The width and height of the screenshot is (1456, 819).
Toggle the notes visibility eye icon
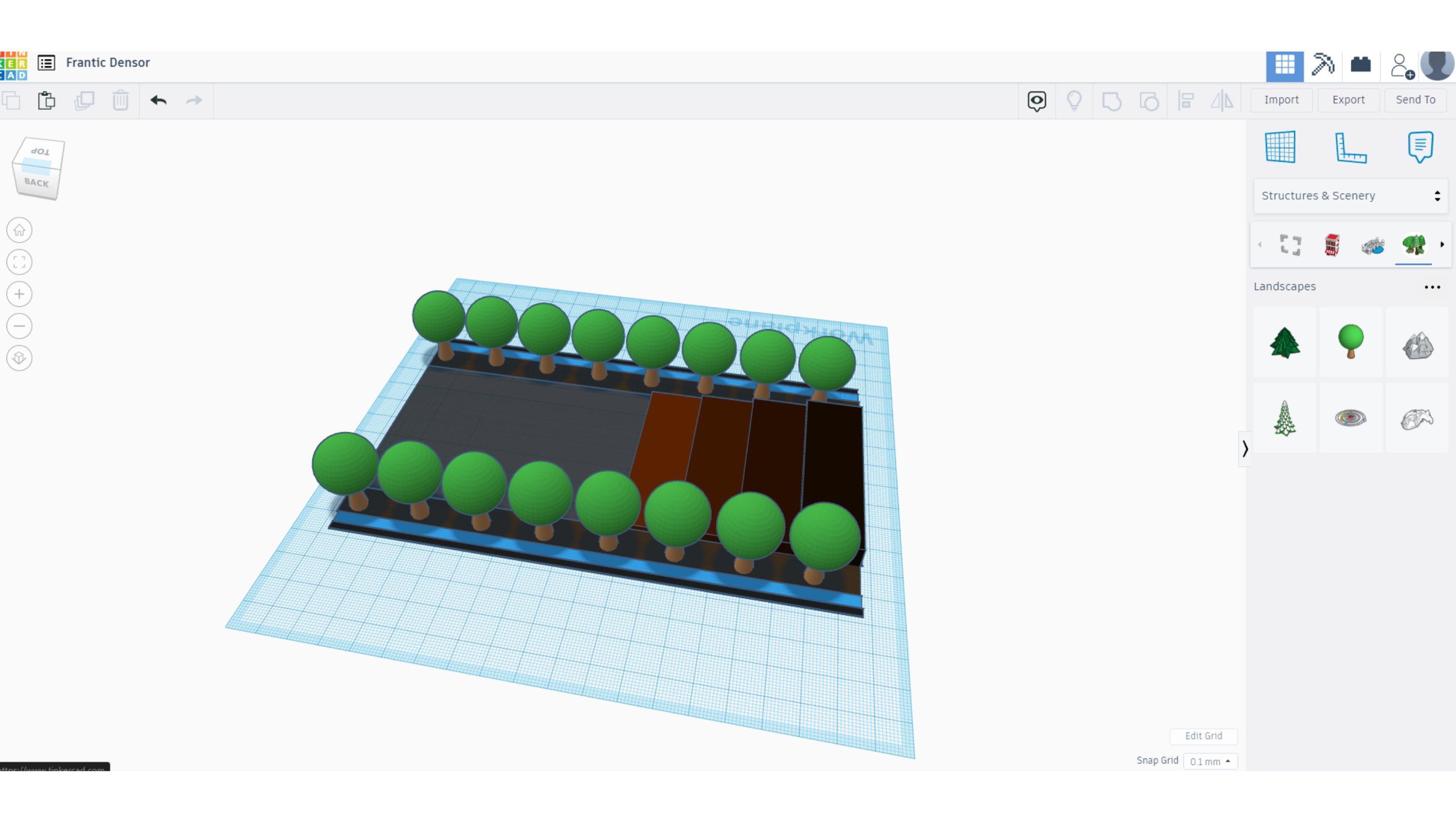click(1036, 101)
